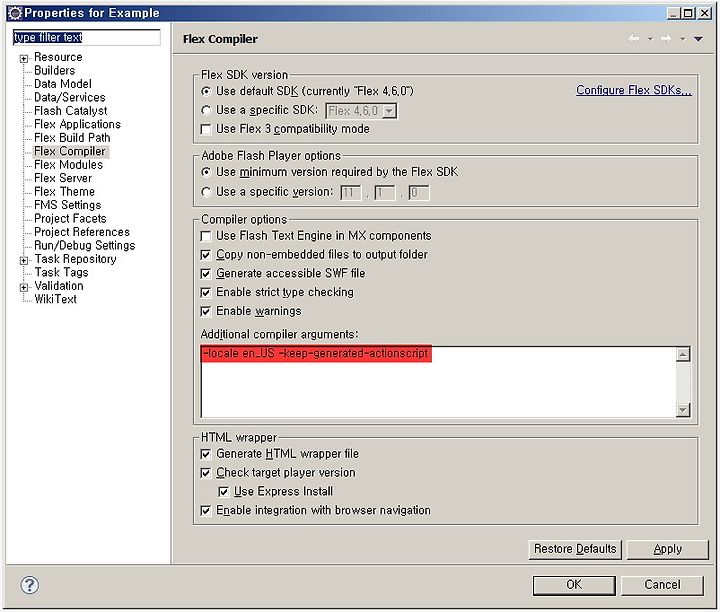
Task: Select Flex Server in the tree
Action: [x=63, y=178]
